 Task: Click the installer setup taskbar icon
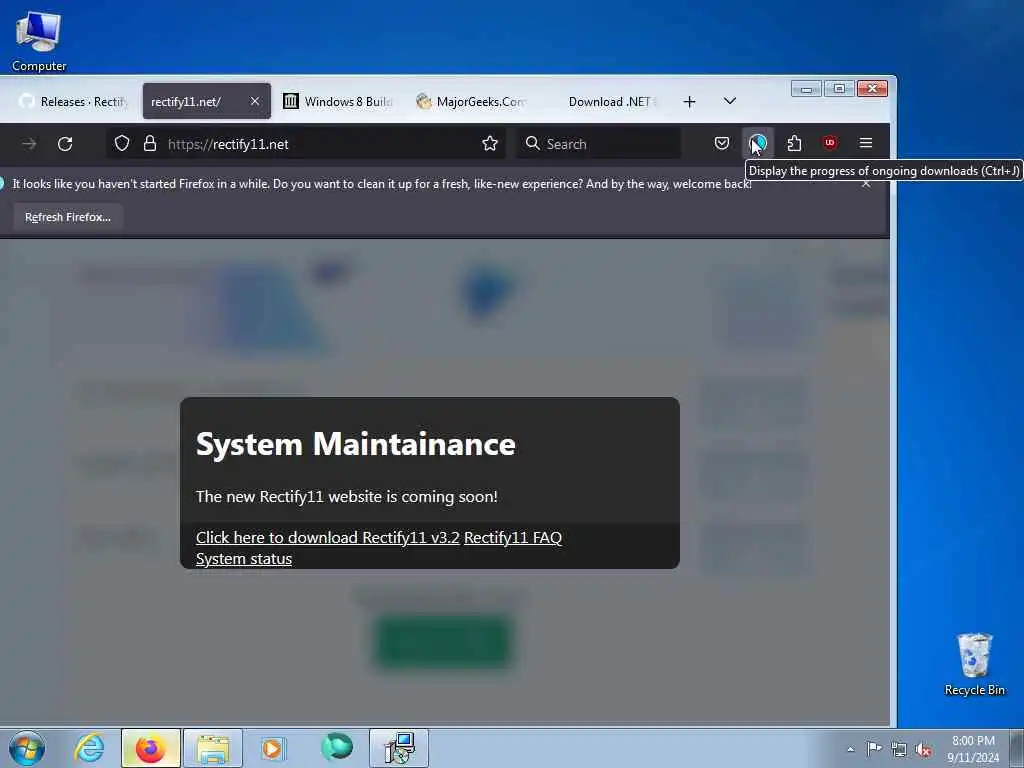click(399, 748)
